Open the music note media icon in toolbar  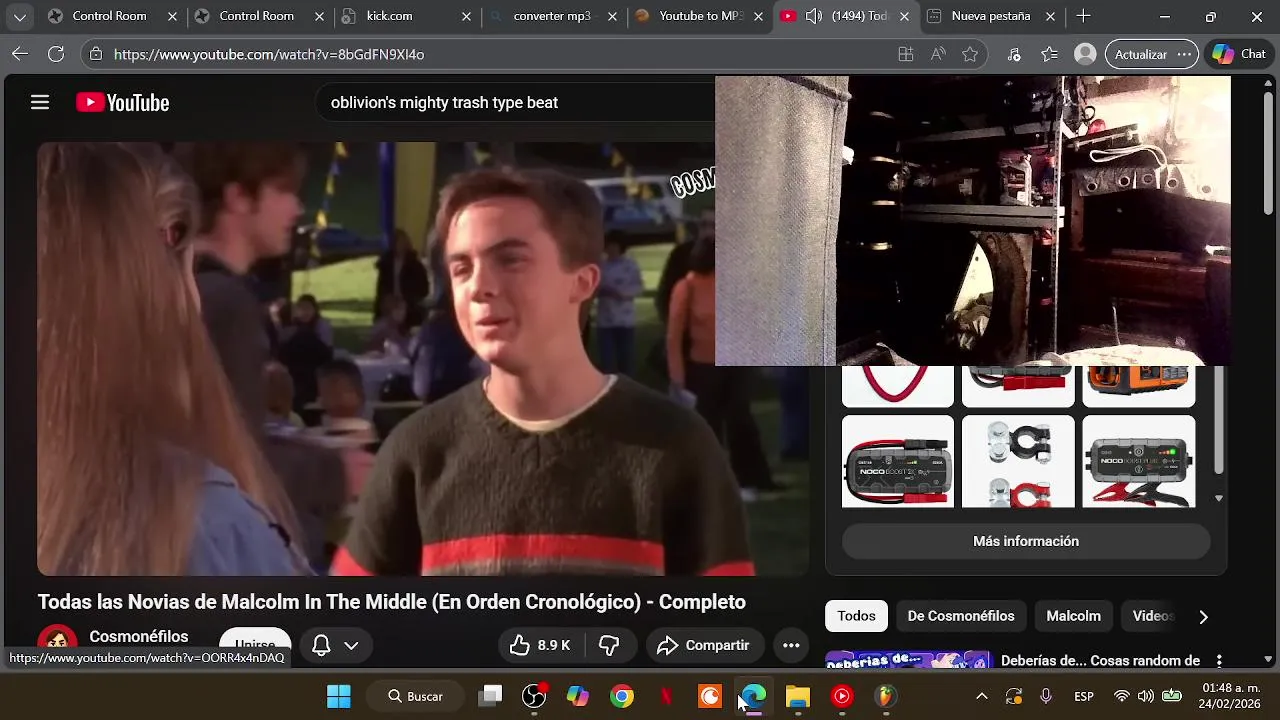click(1014, 54)
